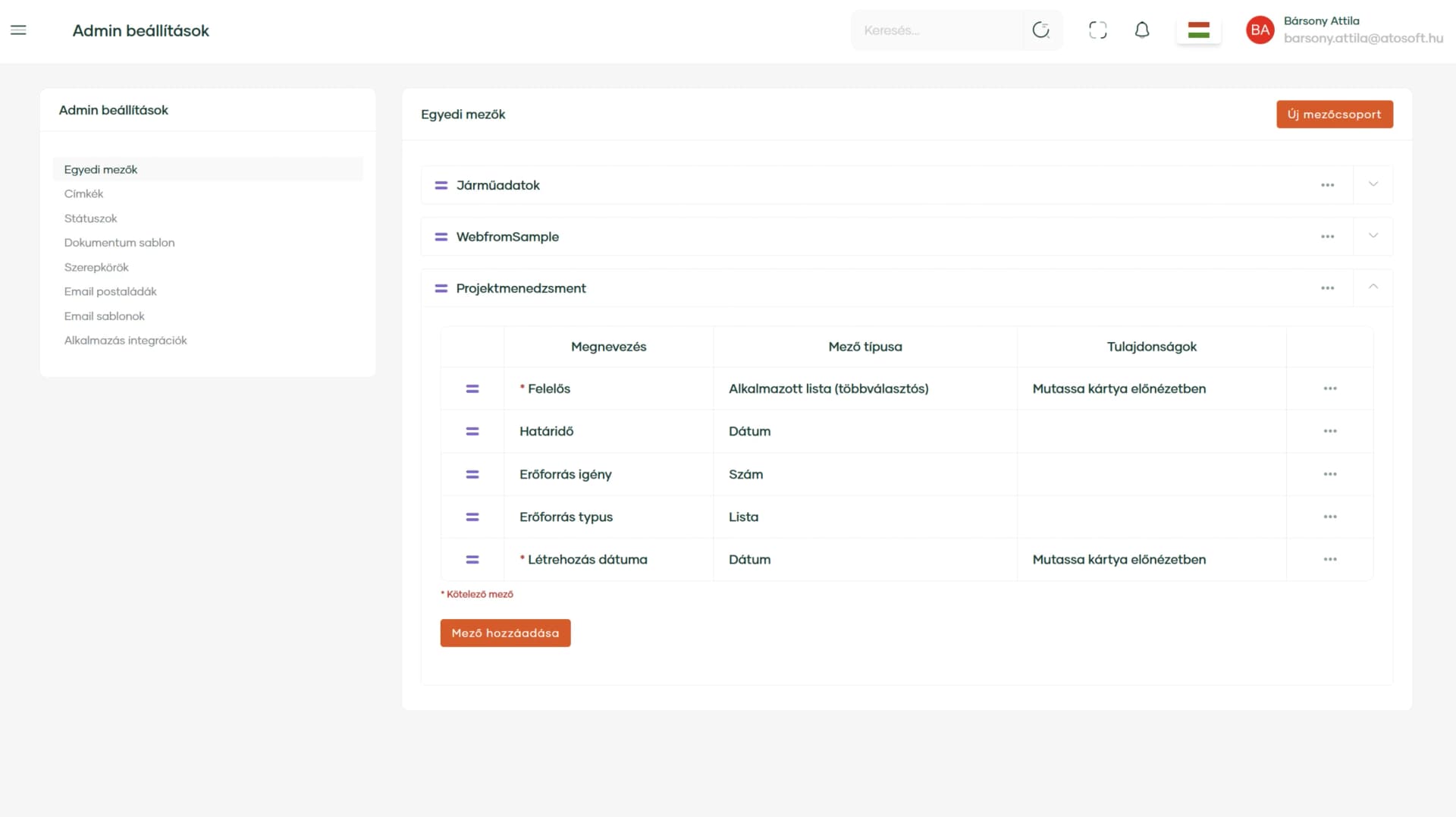Screen dimensions: 1456x817
Task: Open the Hungarian flag language selector
Action: [x=1198, y=30]
